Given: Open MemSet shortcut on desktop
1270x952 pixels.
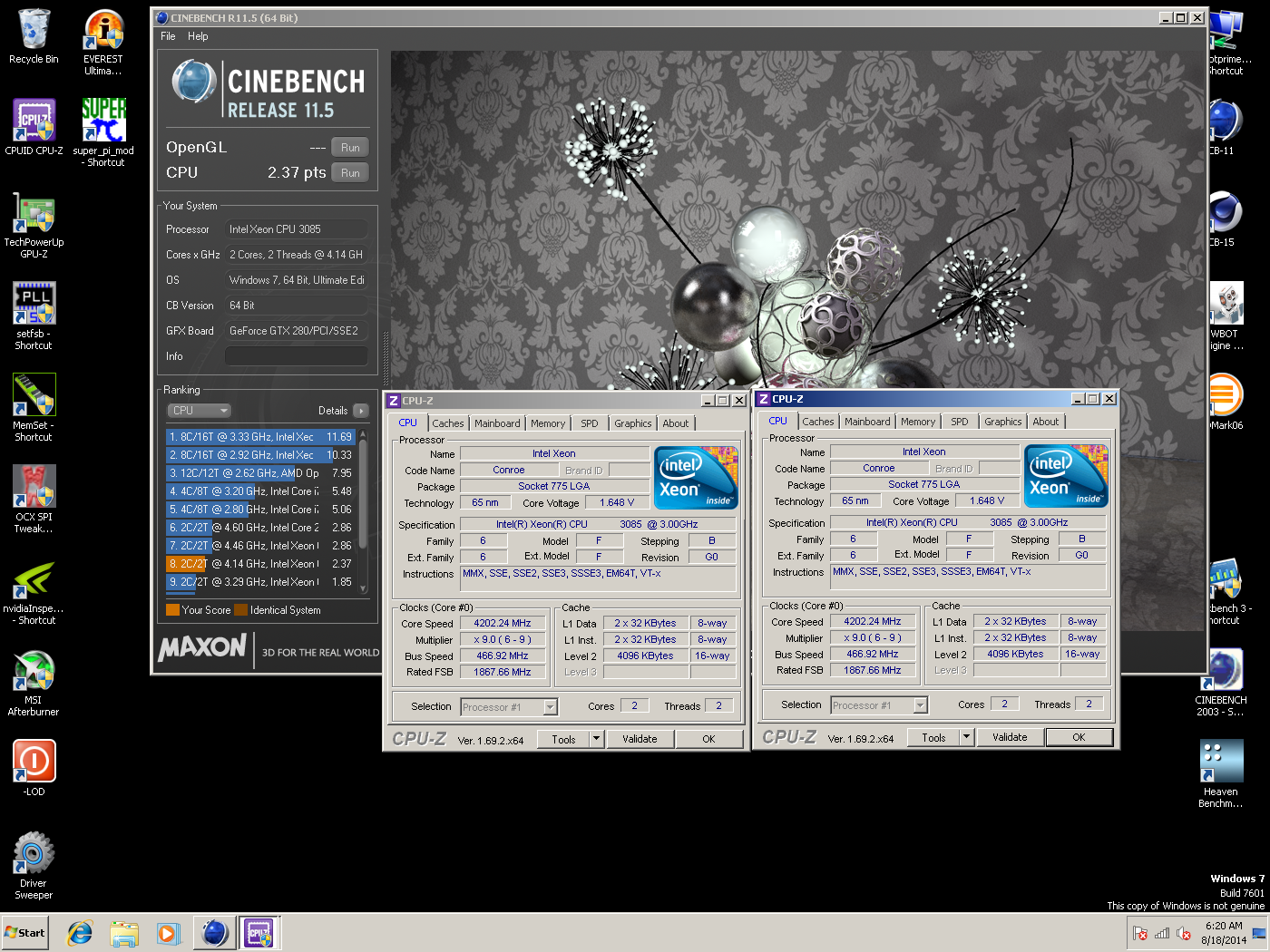Looking at the screenshot, I should pos(34,408).
